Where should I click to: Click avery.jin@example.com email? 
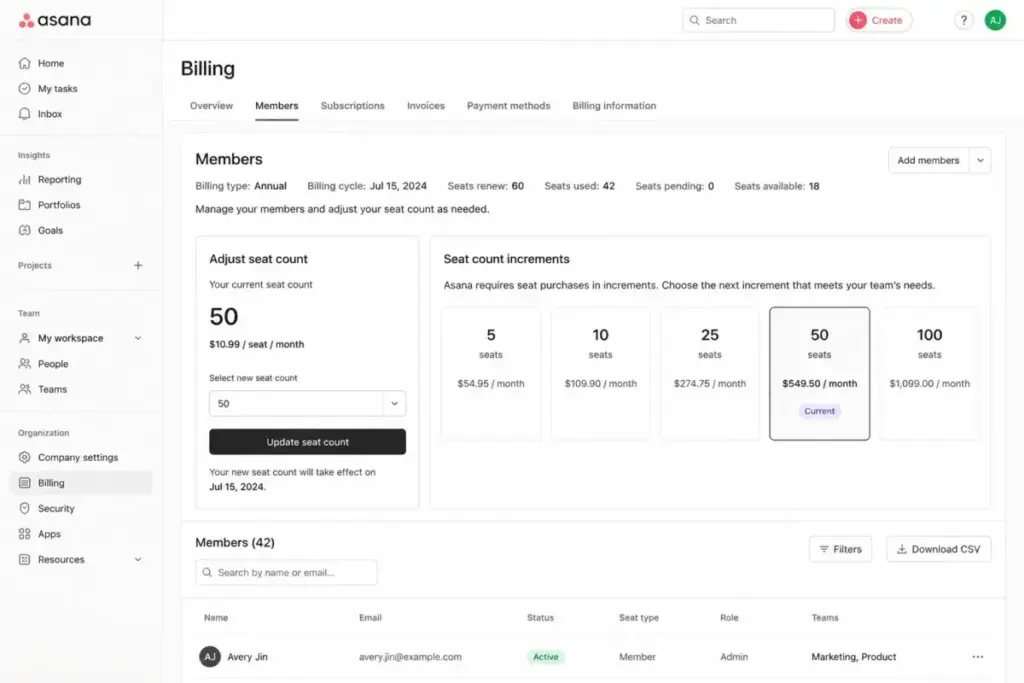(410, 657)
